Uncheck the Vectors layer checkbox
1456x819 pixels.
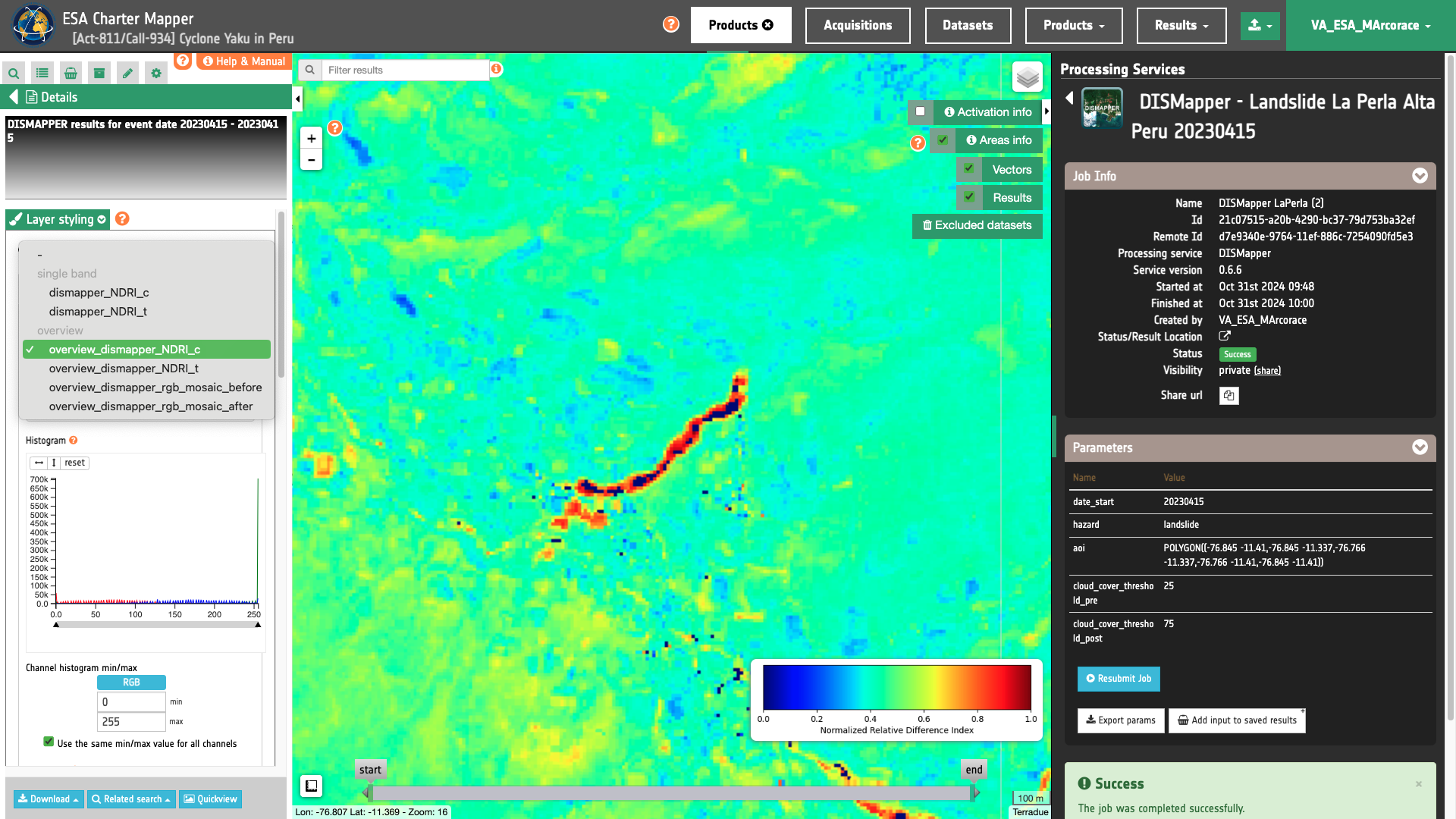coord(969,169)
